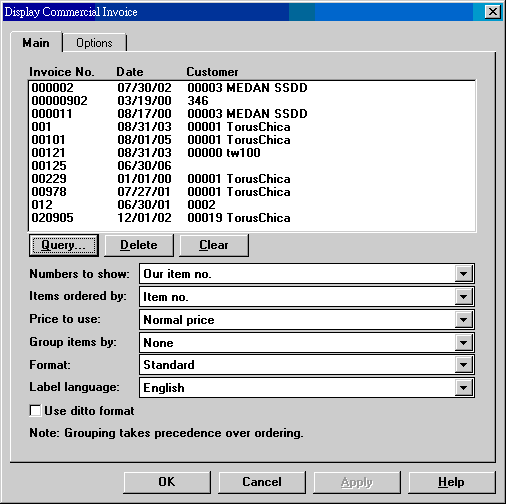Click the Delete button
Image resolution: width=506 pixels, height=504 pixels.
point(139,245)
